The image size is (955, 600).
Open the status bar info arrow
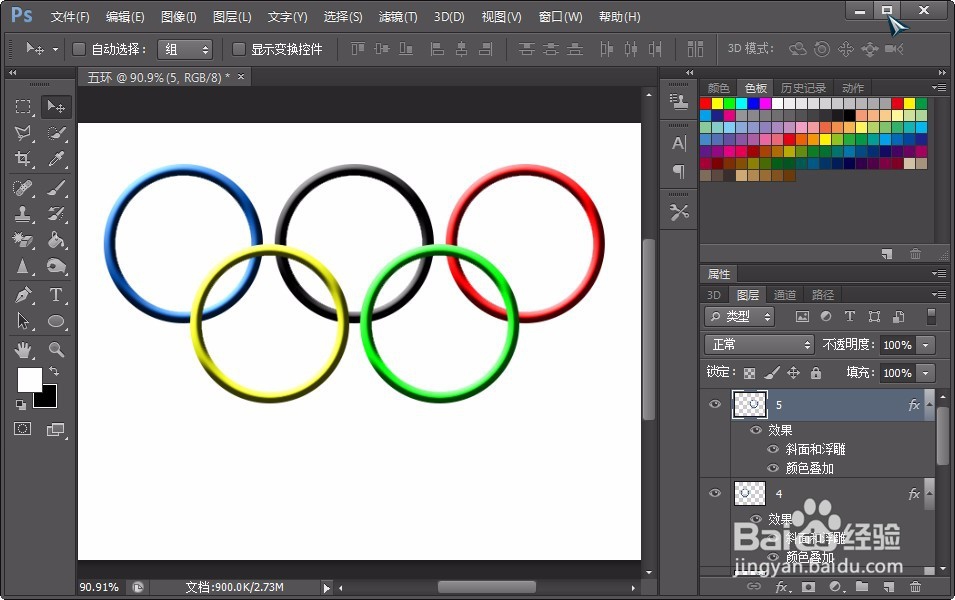(x=327, y=588)
